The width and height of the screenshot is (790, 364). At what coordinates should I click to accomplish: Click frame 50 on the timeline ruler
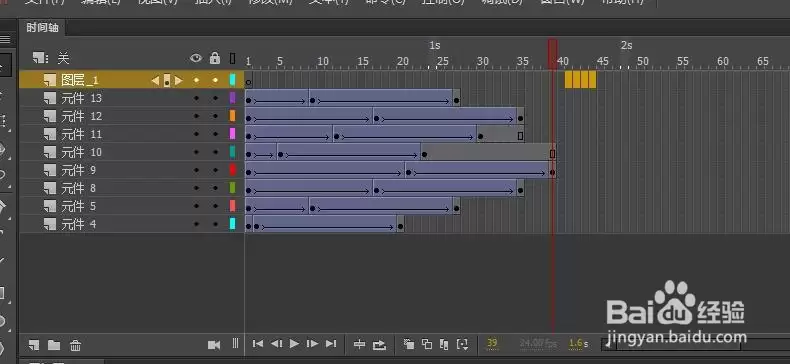coord(642,62)
